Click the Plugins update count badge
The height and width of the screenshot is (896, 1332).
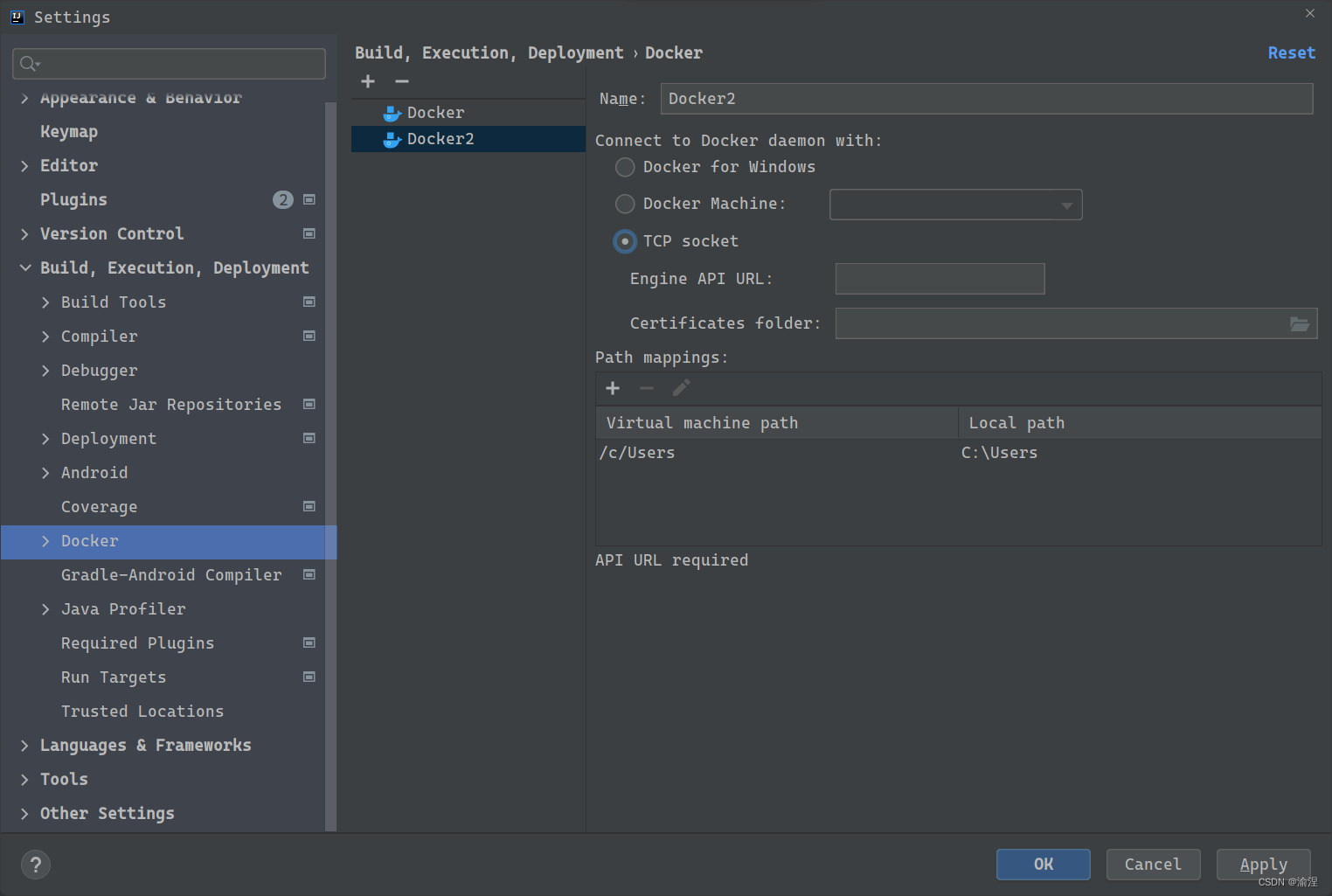(x=283, y=200)
